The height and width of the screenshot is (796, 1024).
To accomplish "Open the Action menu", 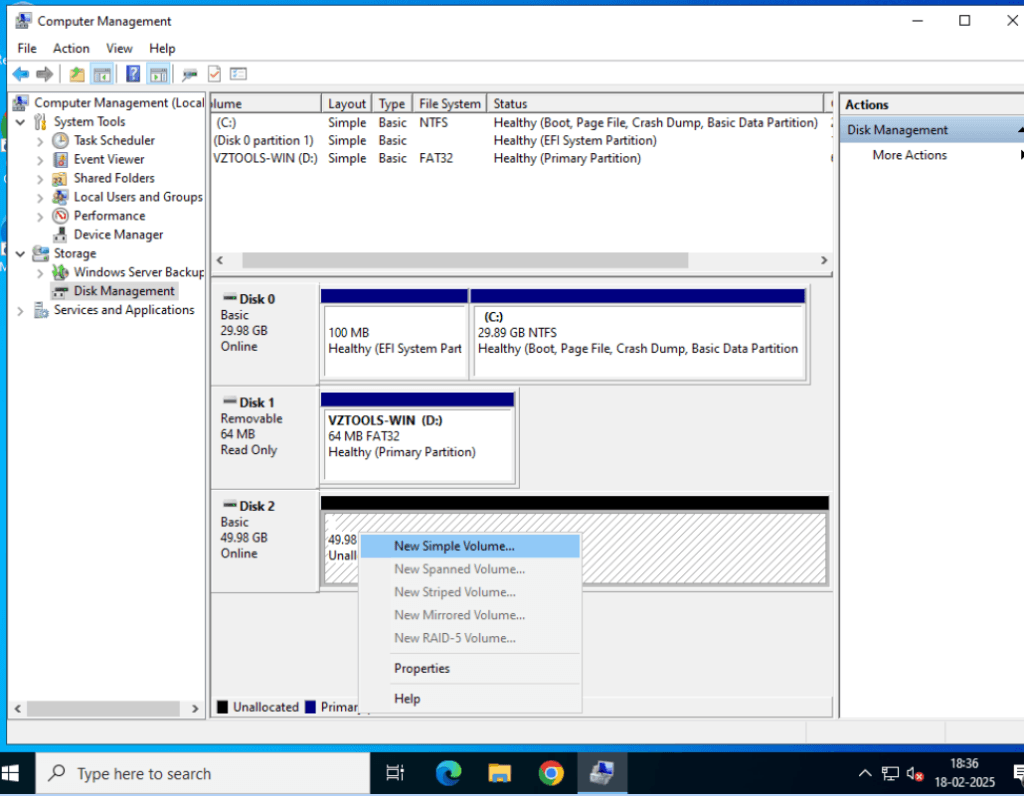I will tap(71, 48).
